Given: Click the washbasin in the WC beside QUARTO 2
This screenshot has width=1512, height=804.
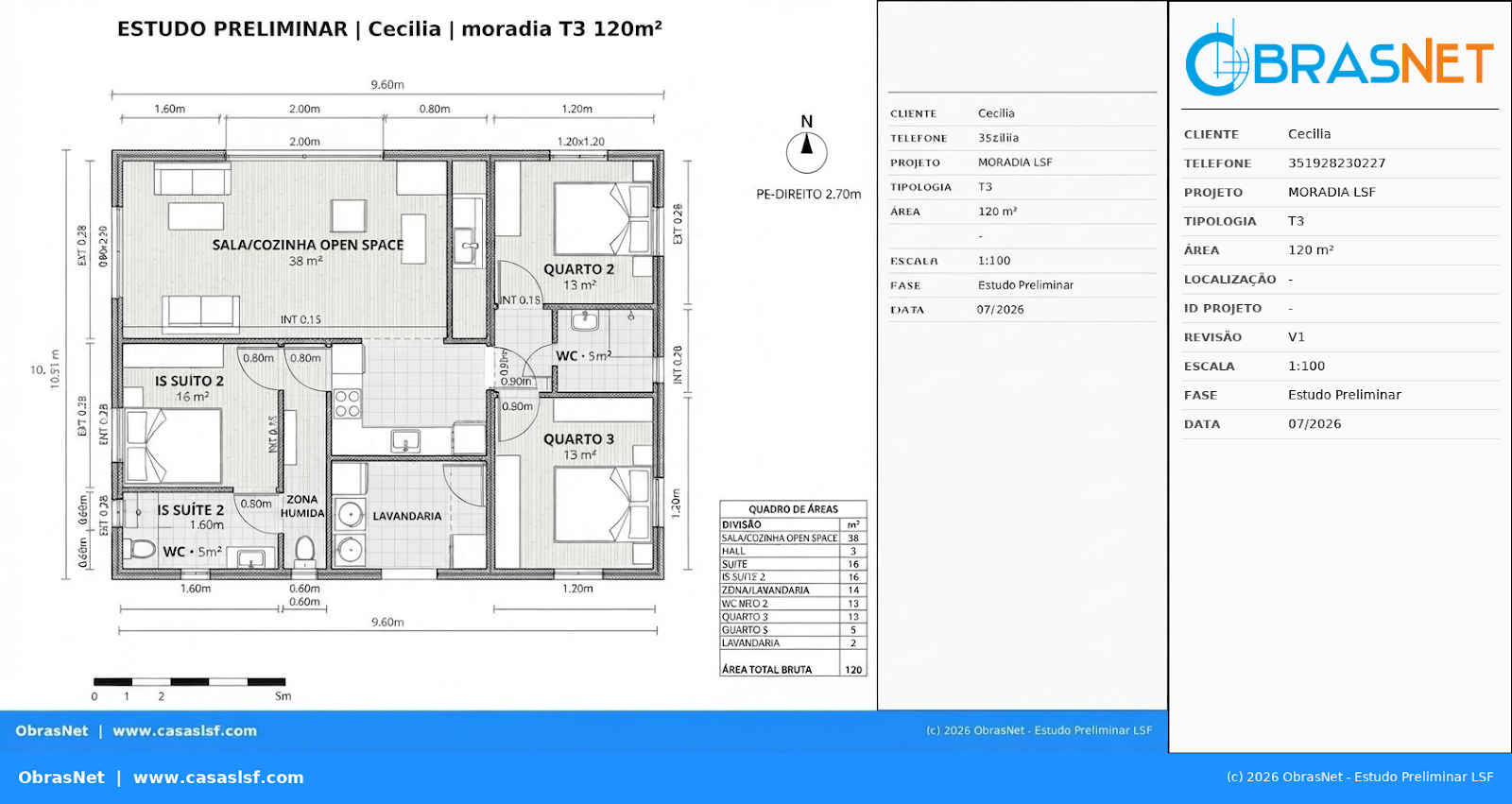Looking at the screenshot, I should (584, 320).
